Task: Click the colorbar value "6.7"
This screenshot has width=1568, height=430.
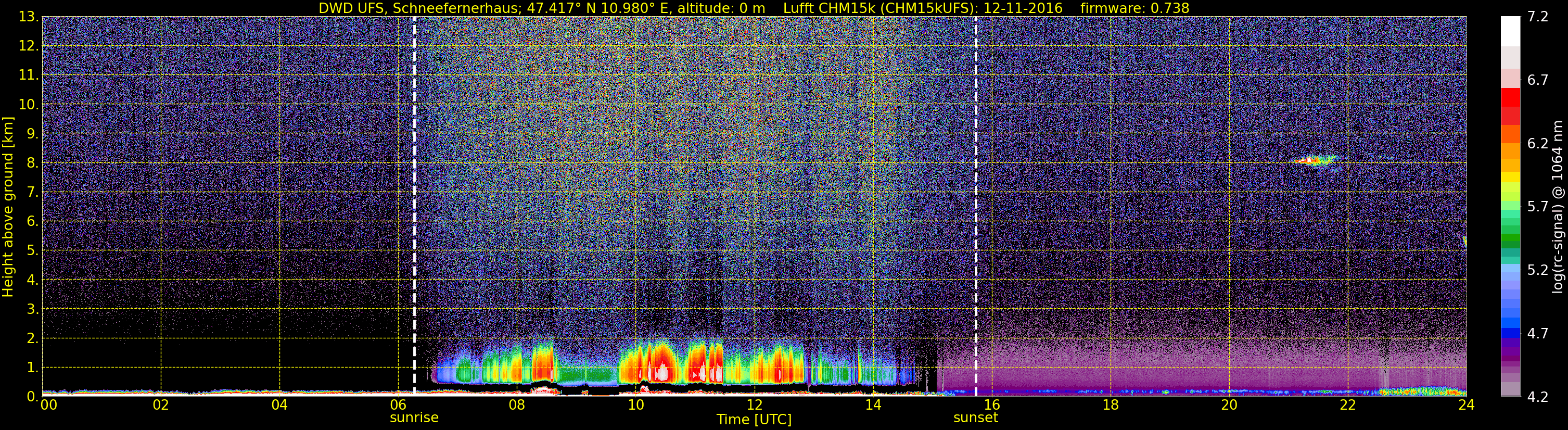Action: (x=1538, y=80)
